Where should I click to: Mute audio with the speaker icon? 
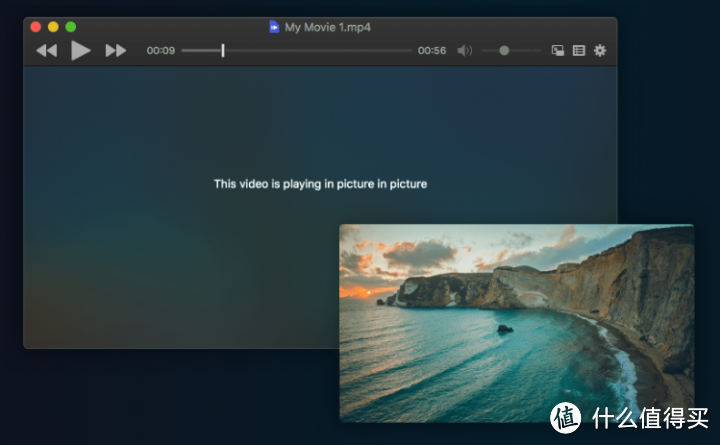[x=464, y=50]
